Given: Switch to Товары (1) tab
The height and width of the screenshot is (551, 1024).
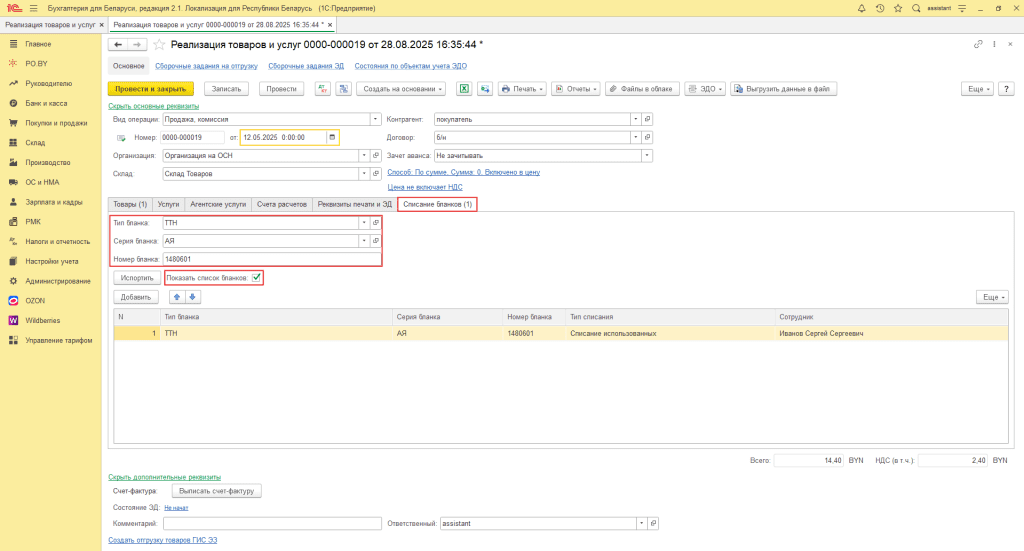Looking at the screenshot, I should [x=130, y=204].
